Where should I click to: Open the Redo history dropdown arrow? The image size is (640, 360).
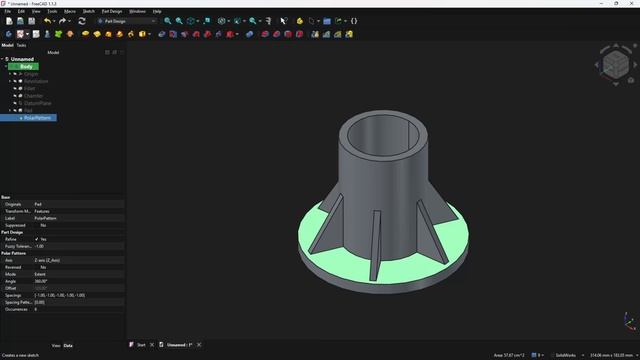69,21
